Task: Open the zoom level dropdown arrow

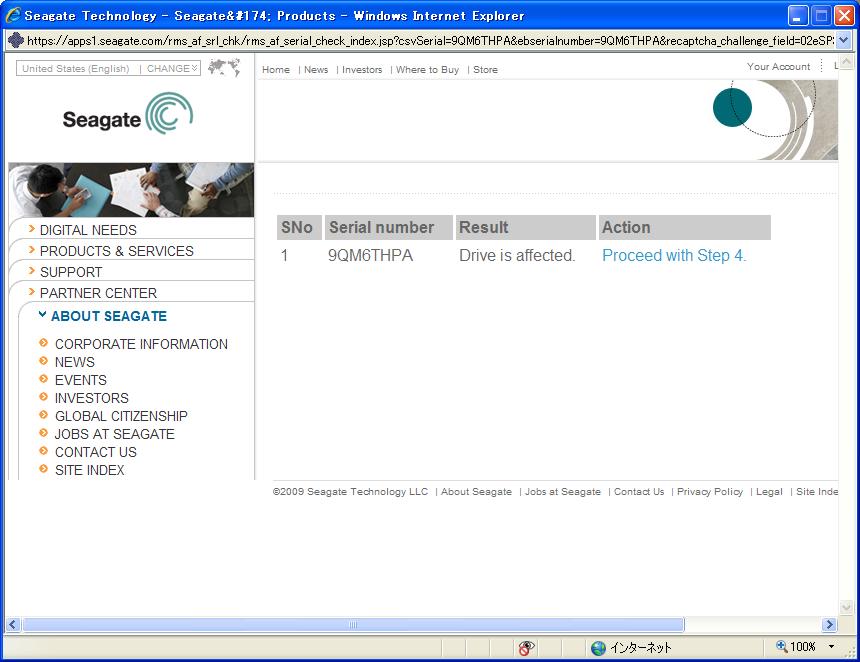Action: point(831,647)
